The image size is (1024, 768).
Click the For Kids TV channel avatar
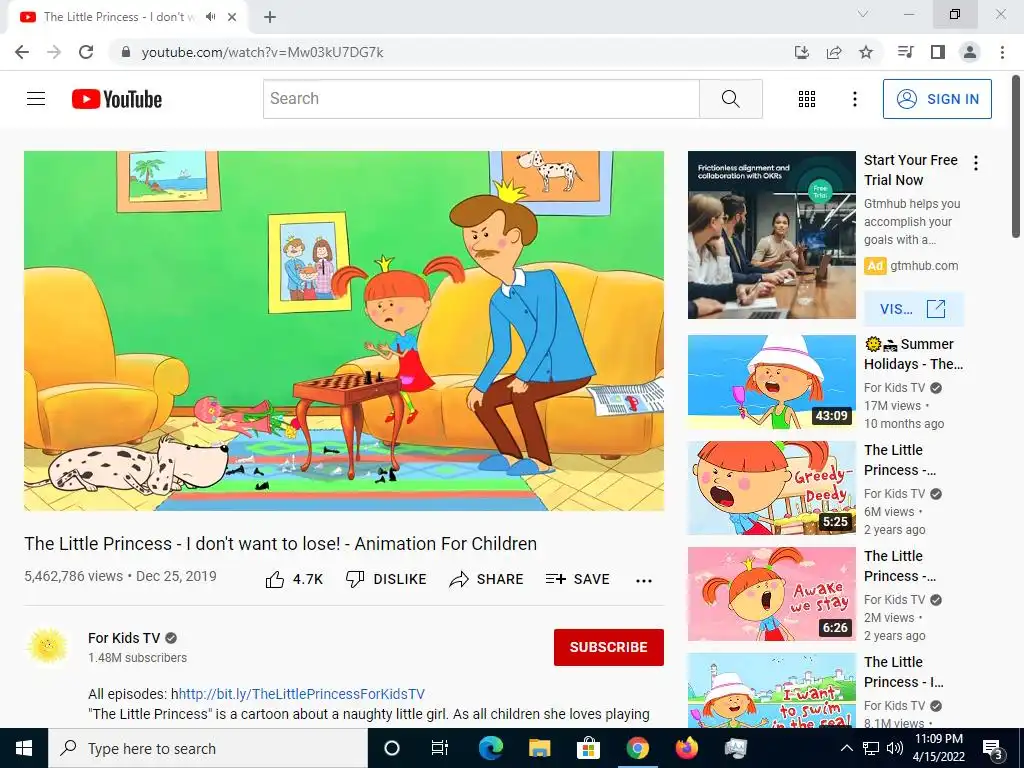(48, 647)
